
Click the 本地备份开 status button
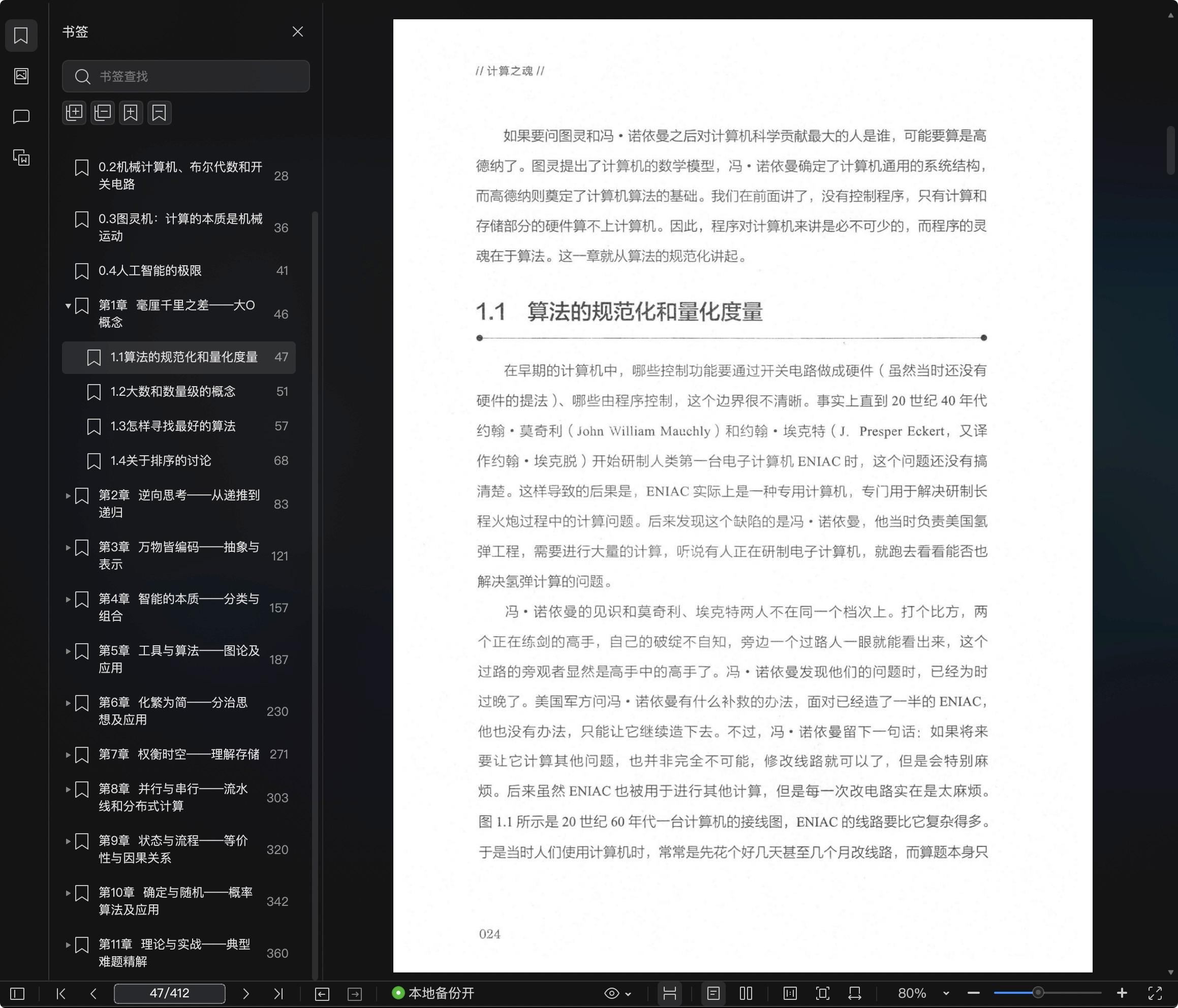pos(433,993)
